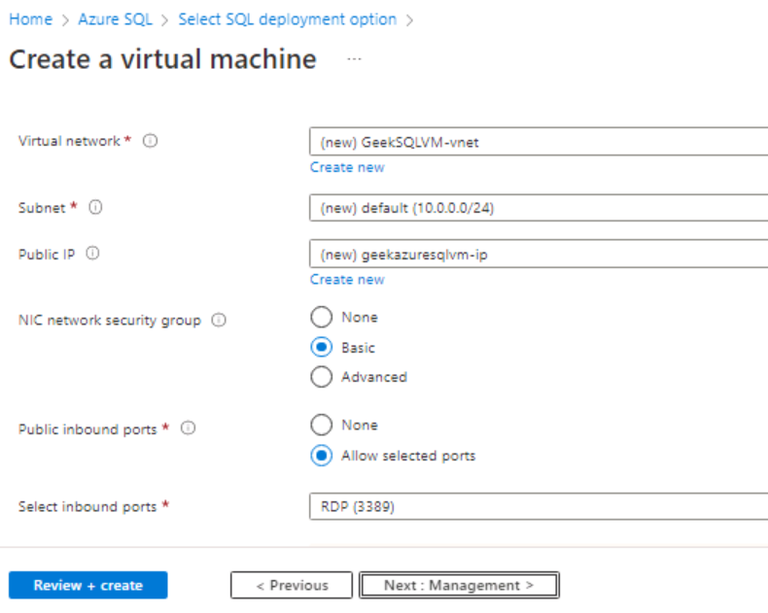Expand the Public IP dropdown
This screenshot has width=768, height=613.
540,255
